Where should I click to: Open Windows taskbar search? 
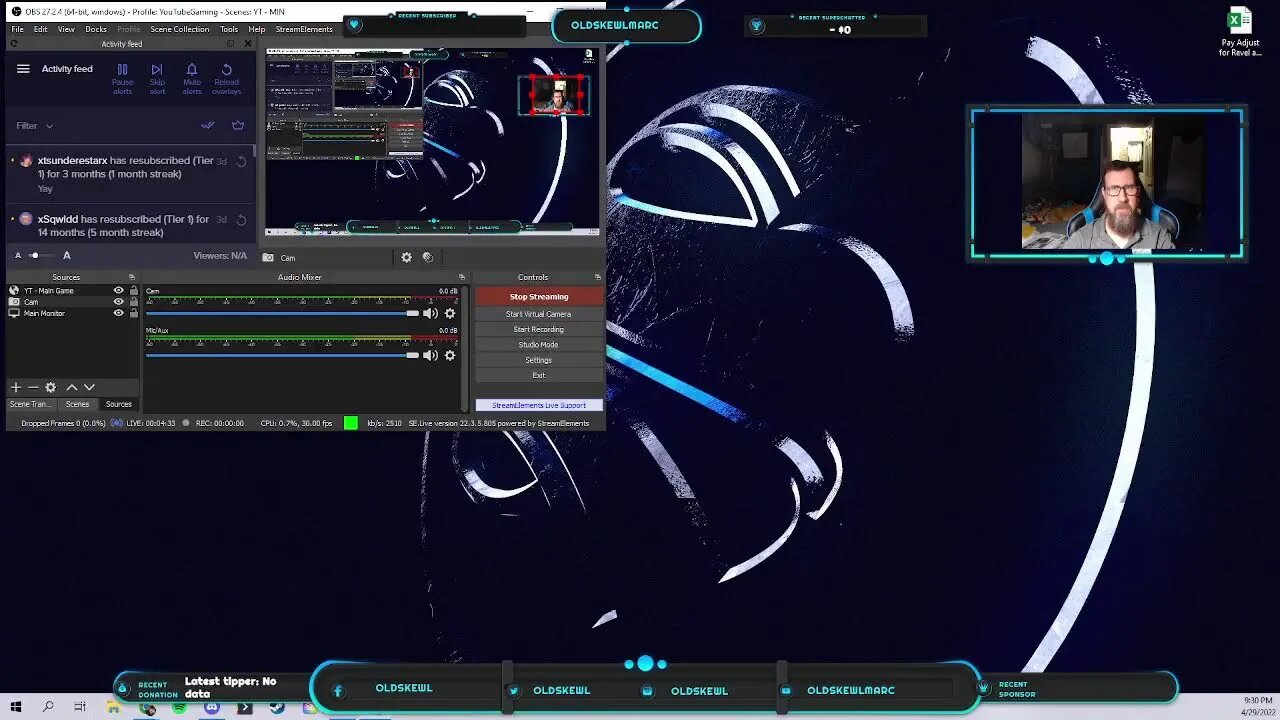click(x=48, y=707)
